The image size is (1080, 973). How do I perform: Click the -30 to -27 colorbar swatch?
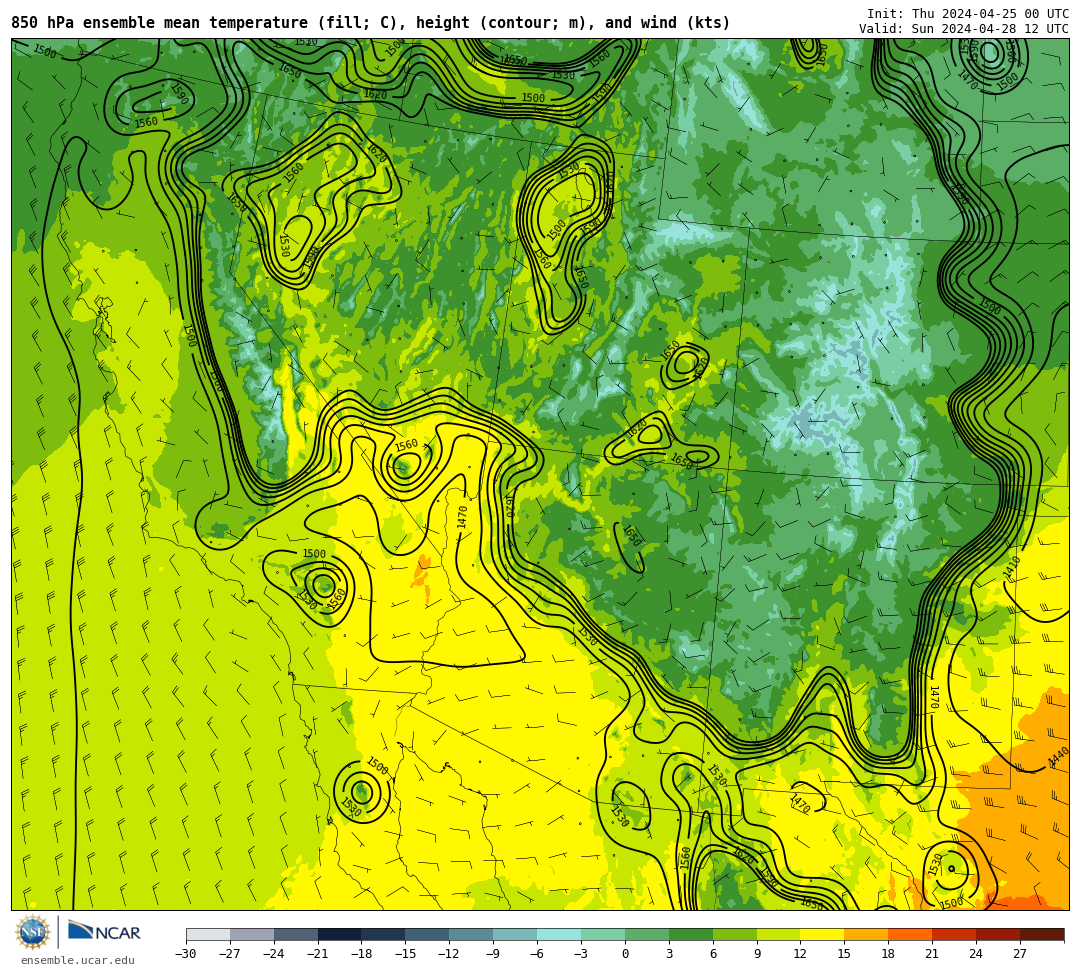pyautogui.click(x=208, y=934)
